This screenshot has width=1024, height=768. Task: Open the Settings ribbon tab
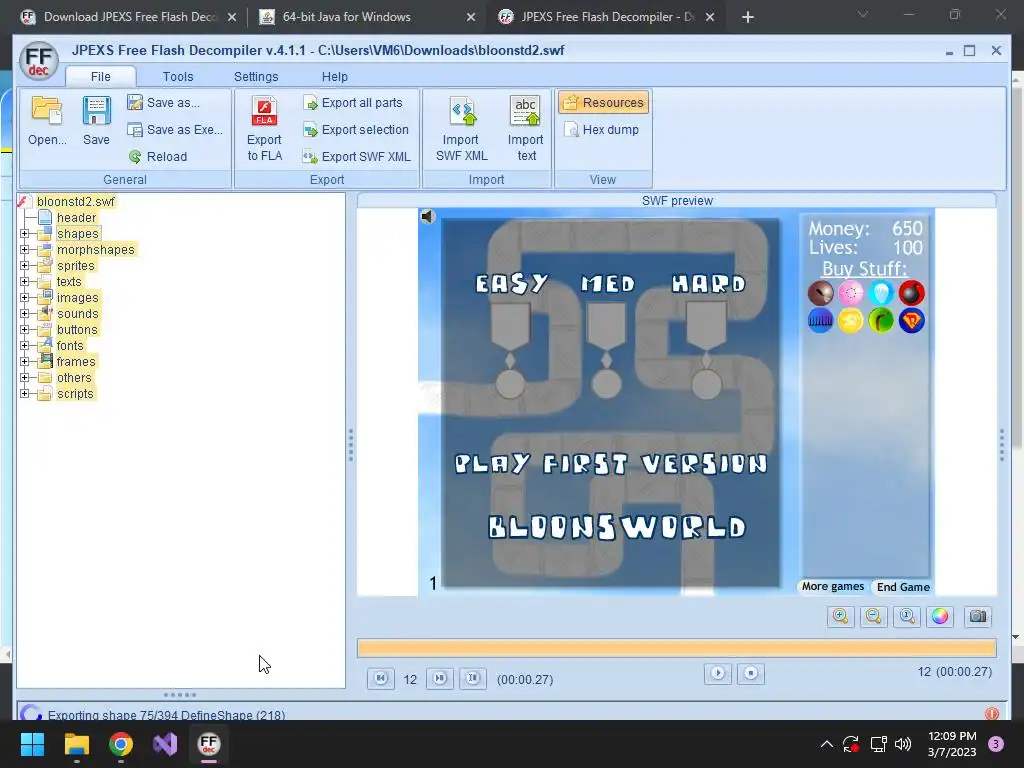[x=256, y=76]
